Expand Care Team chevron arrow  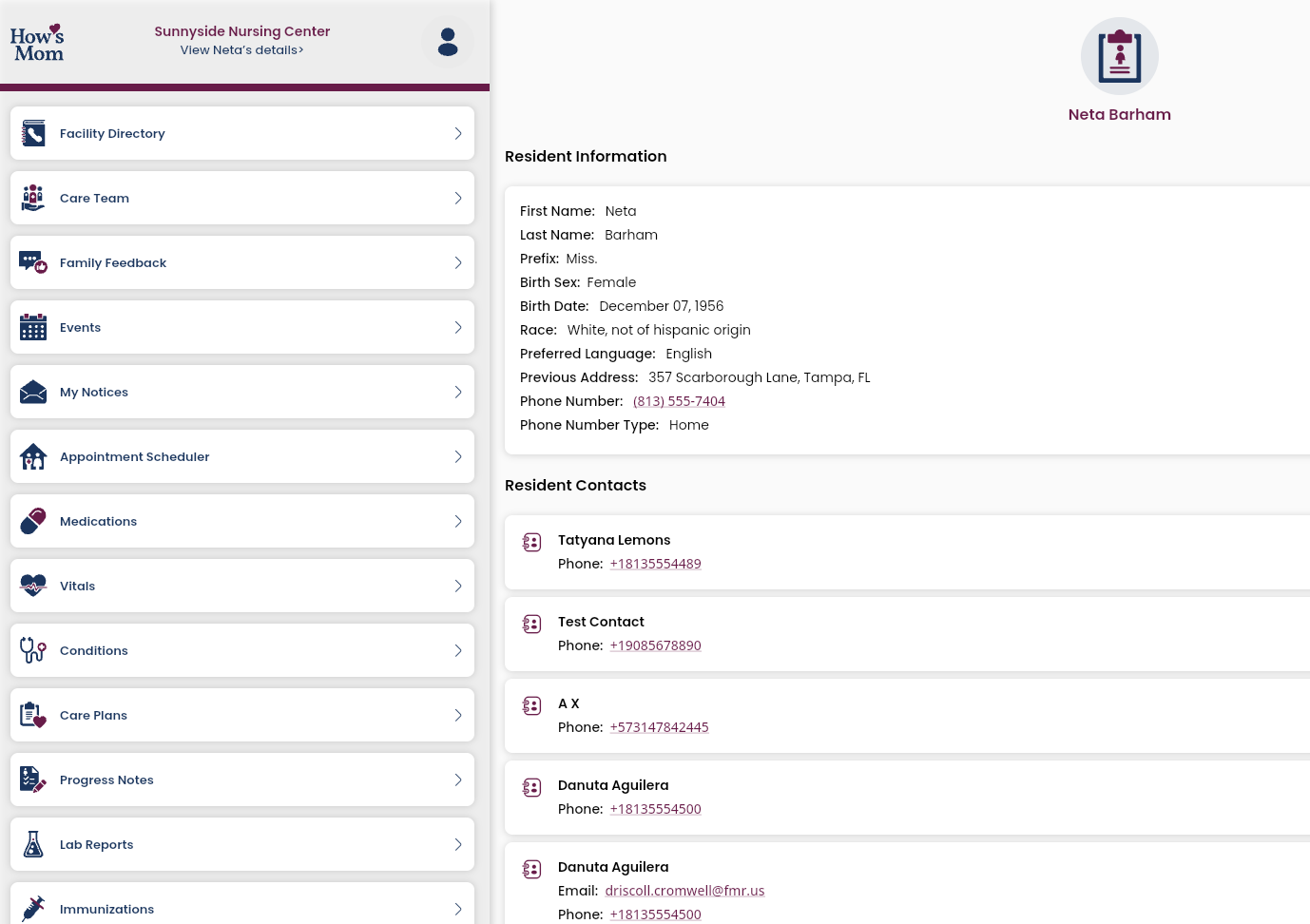pos(457,198)
